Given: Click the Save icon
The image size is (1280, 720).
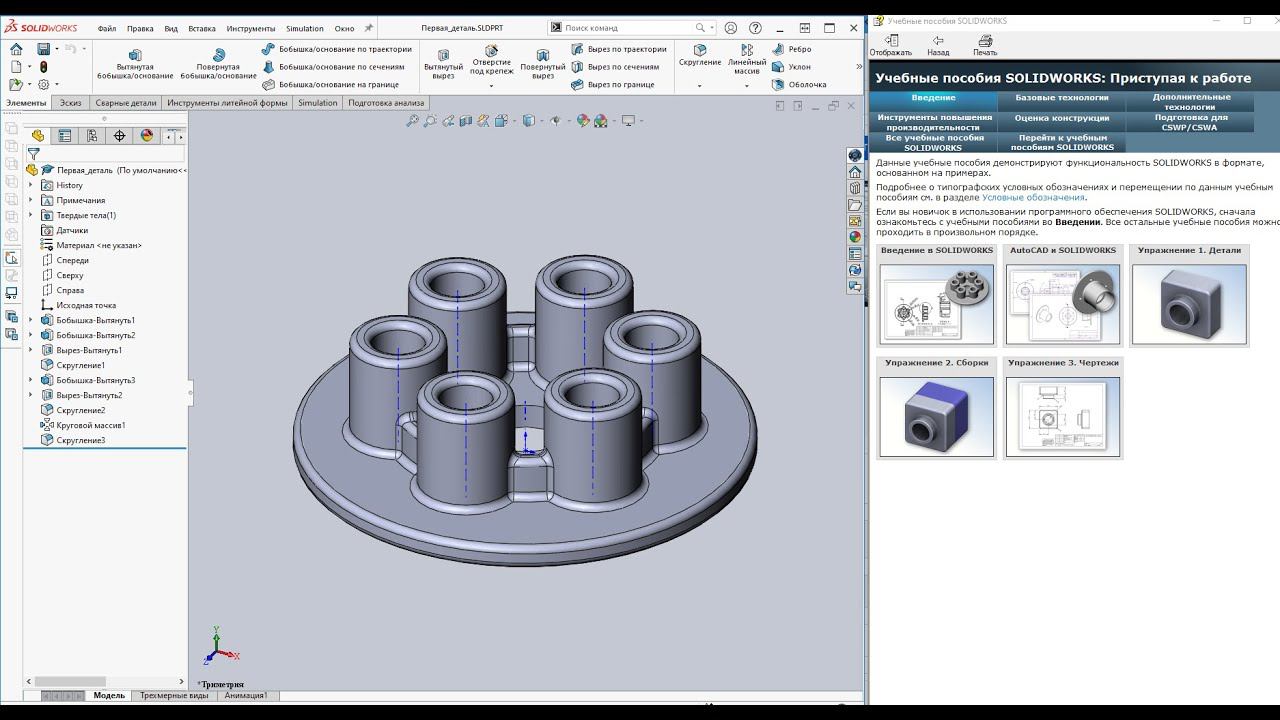Looking at the screenshot, I should (43, 49).
